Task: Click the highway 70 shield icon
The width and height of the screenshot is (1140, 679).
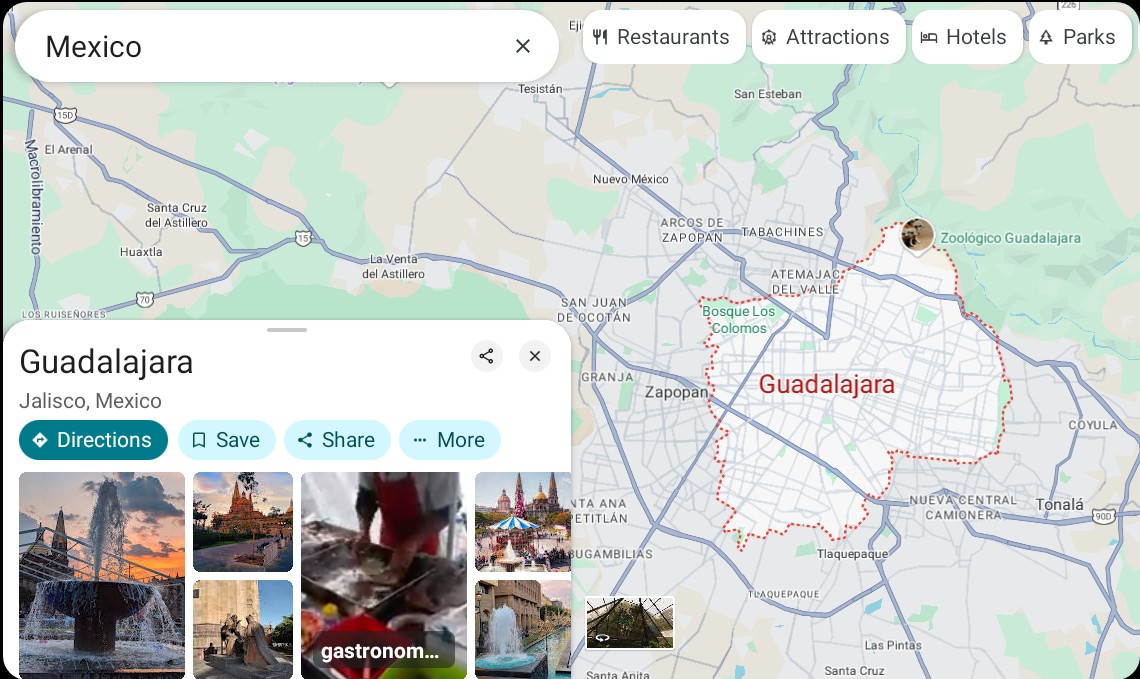Action: 145,299
